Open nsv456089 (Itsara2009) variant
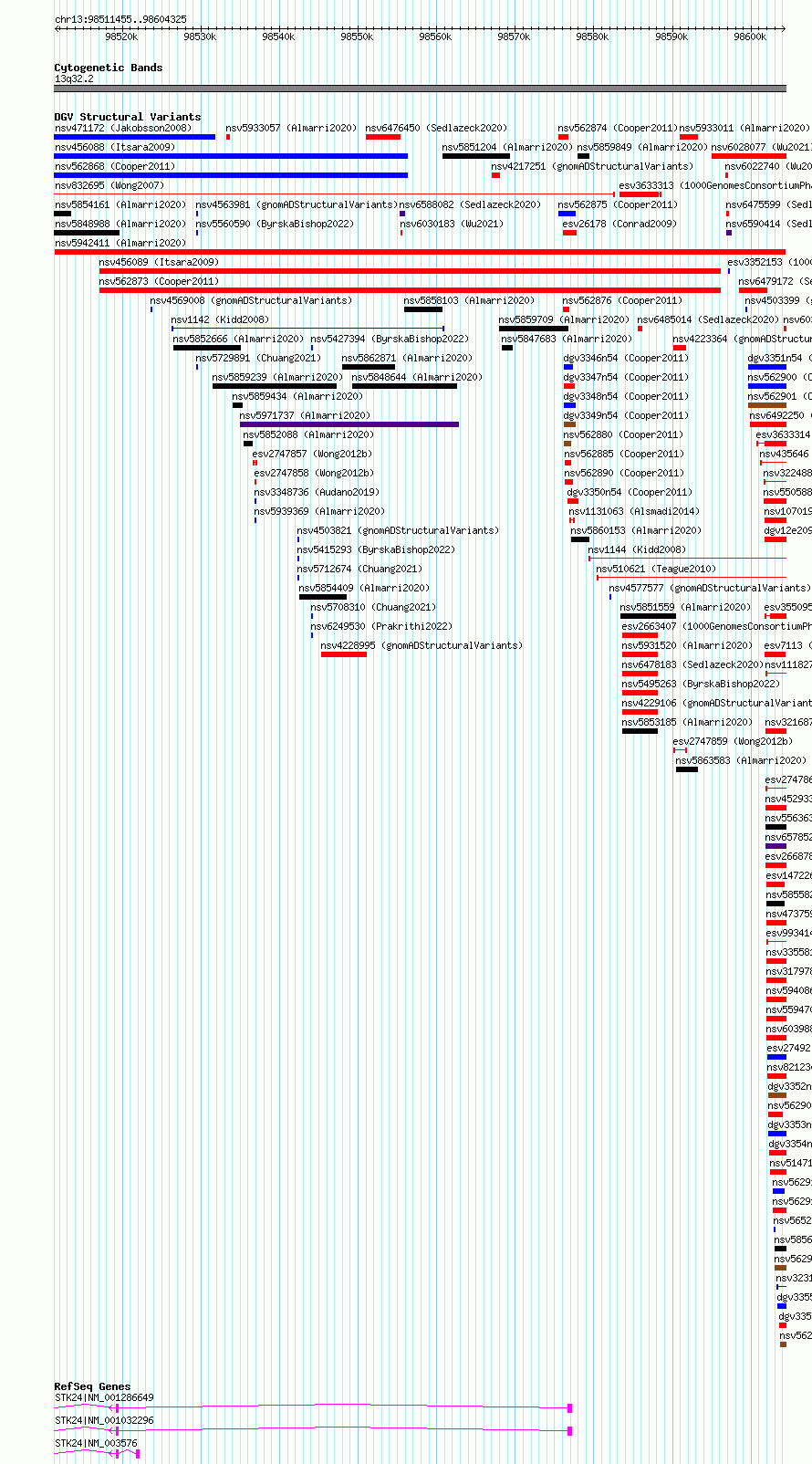 [159, 262]
